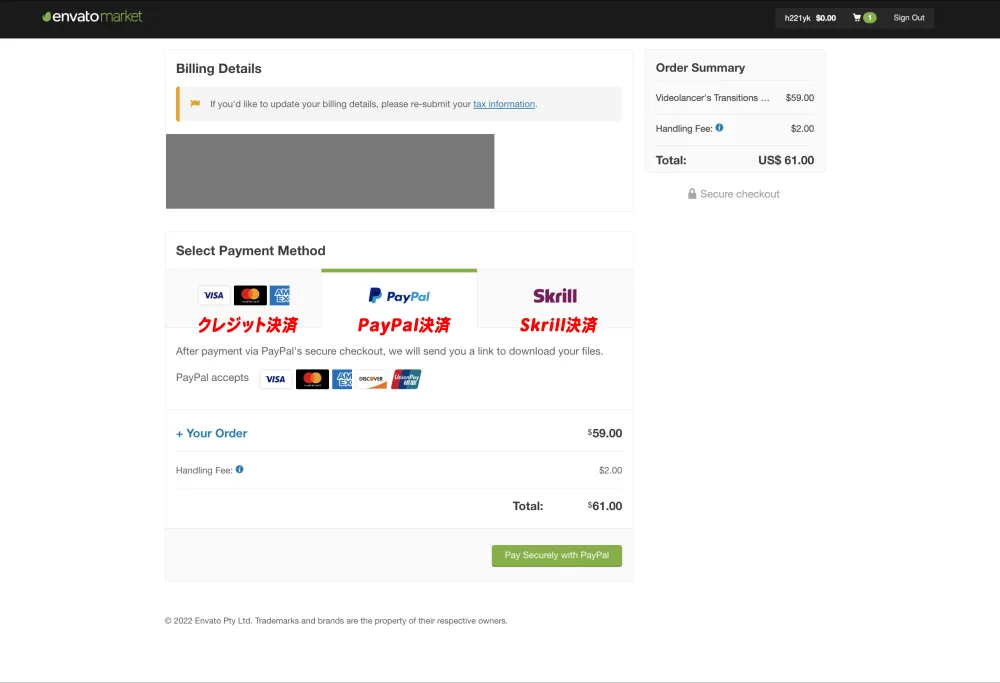1000x683 pixels.
Task: Click the Order Summary heading
Action: pos(700,68)
